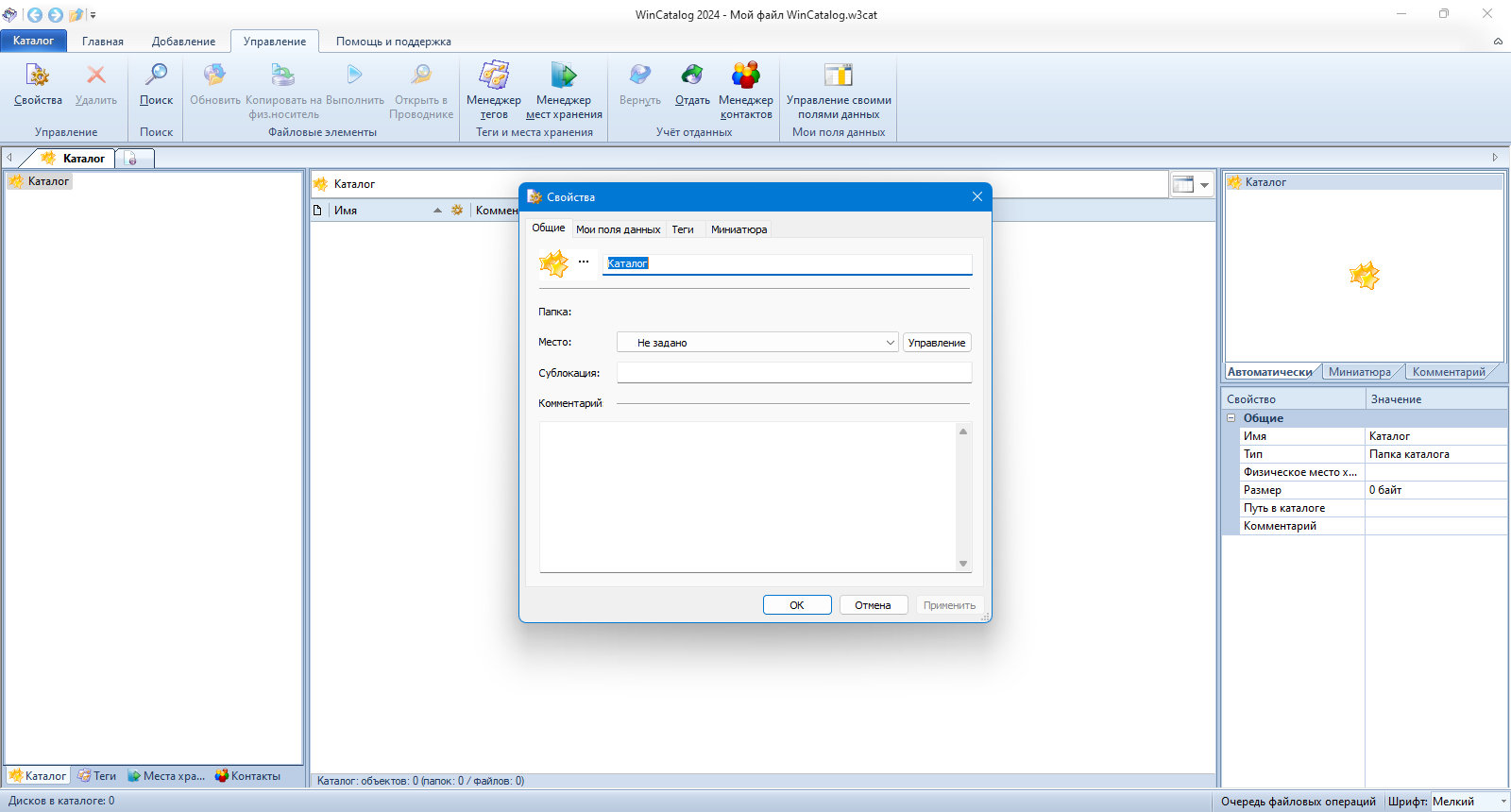Viewport: 1511px width, 812px height.
Task: Click the ellipsis button next to catalog icon
Action: pos(584,262)
